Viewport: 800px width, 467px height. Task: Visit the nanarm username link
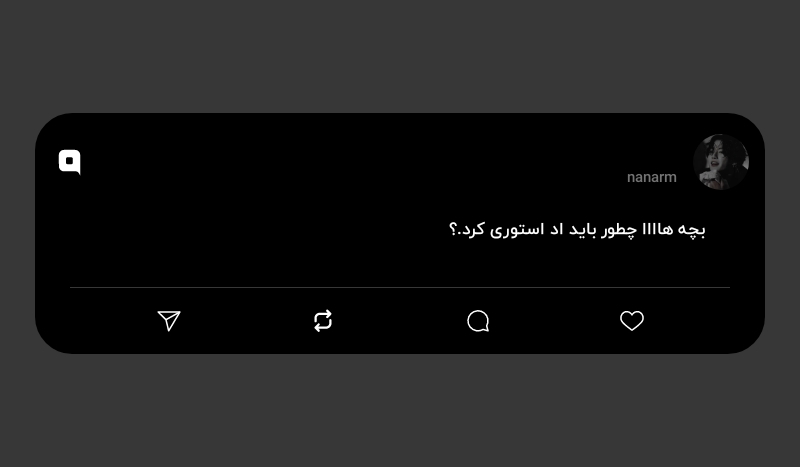pyautogui.click(x=652, y=177)
